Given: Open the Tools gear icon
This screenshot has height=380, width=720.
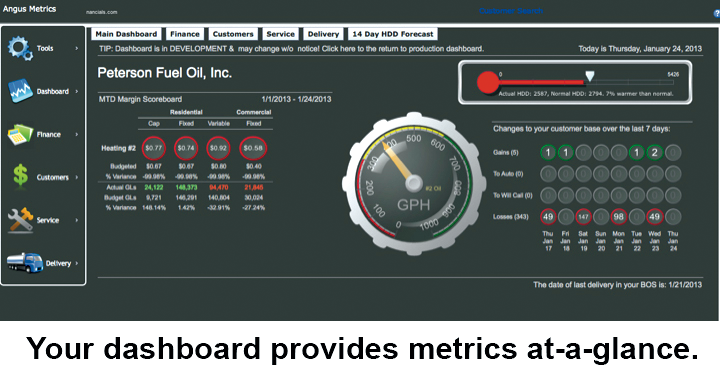Looking at the screenshot, I should (x=20, y=48).
